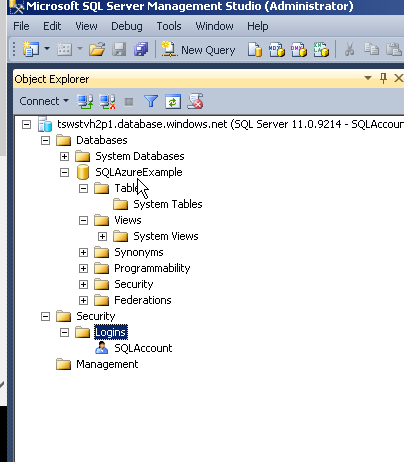Open the Tools menu
Image resolution: width=404 pixels, height=462 pixels.
[169, 26]
